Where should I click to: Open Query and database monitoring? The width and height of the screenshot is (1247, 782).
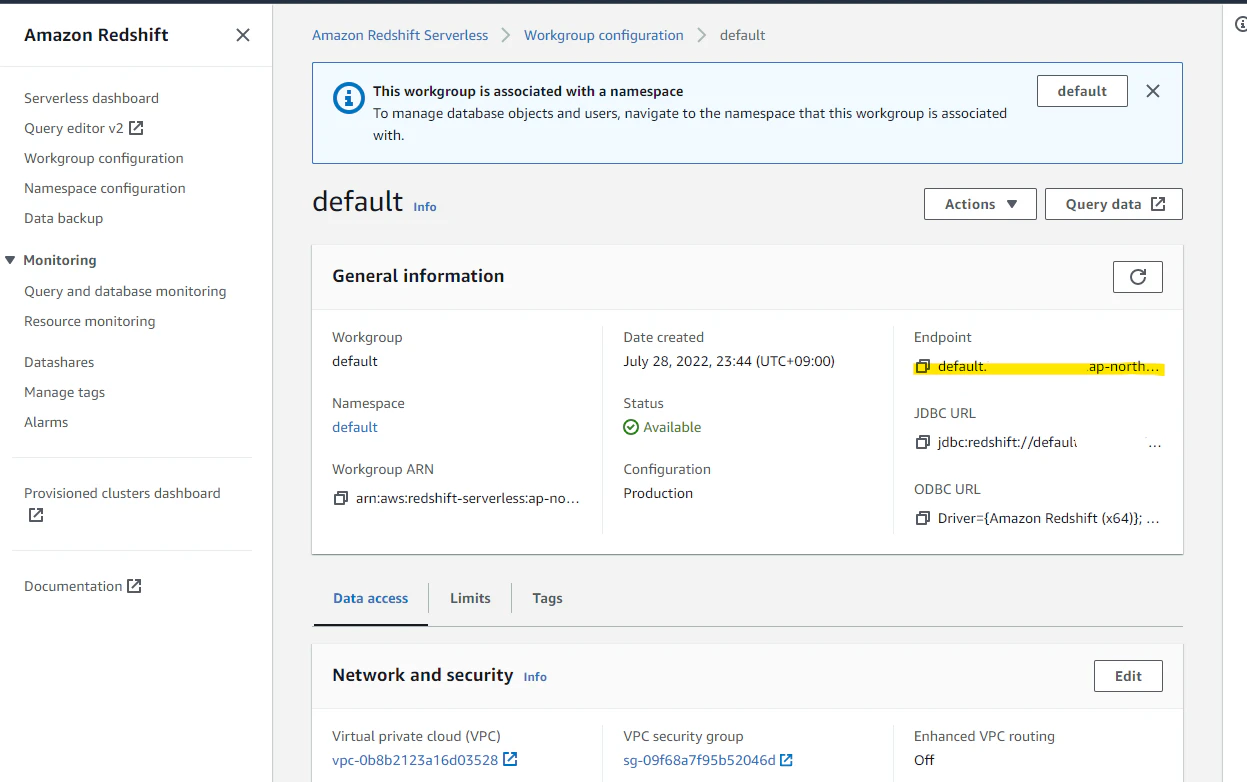click(125, 291)
